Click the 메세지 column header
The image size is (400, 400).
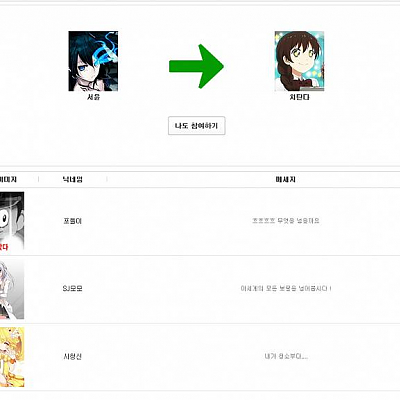(286, 179)
